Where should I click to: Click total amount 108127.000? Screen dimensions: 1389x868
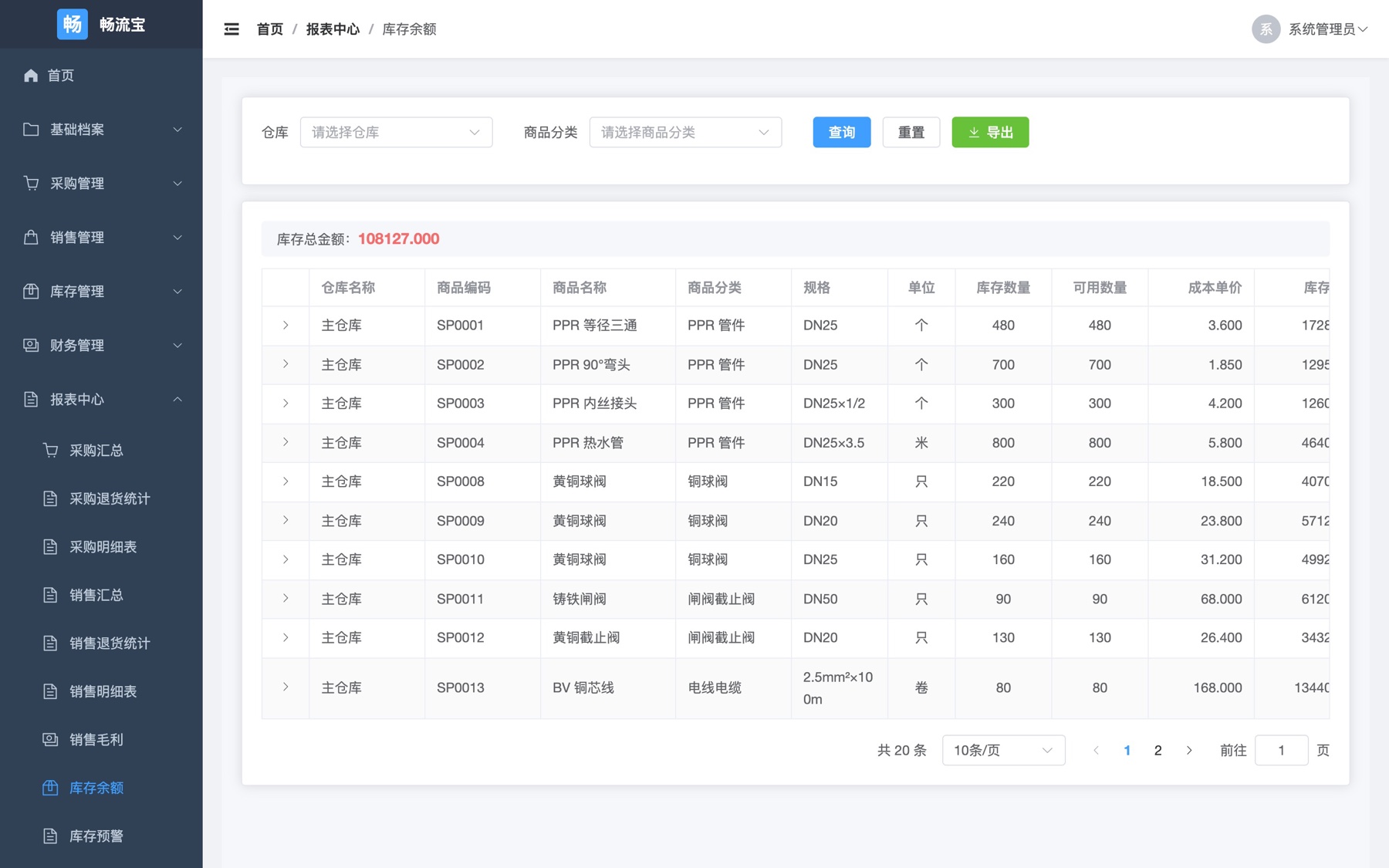coord(399,239)
